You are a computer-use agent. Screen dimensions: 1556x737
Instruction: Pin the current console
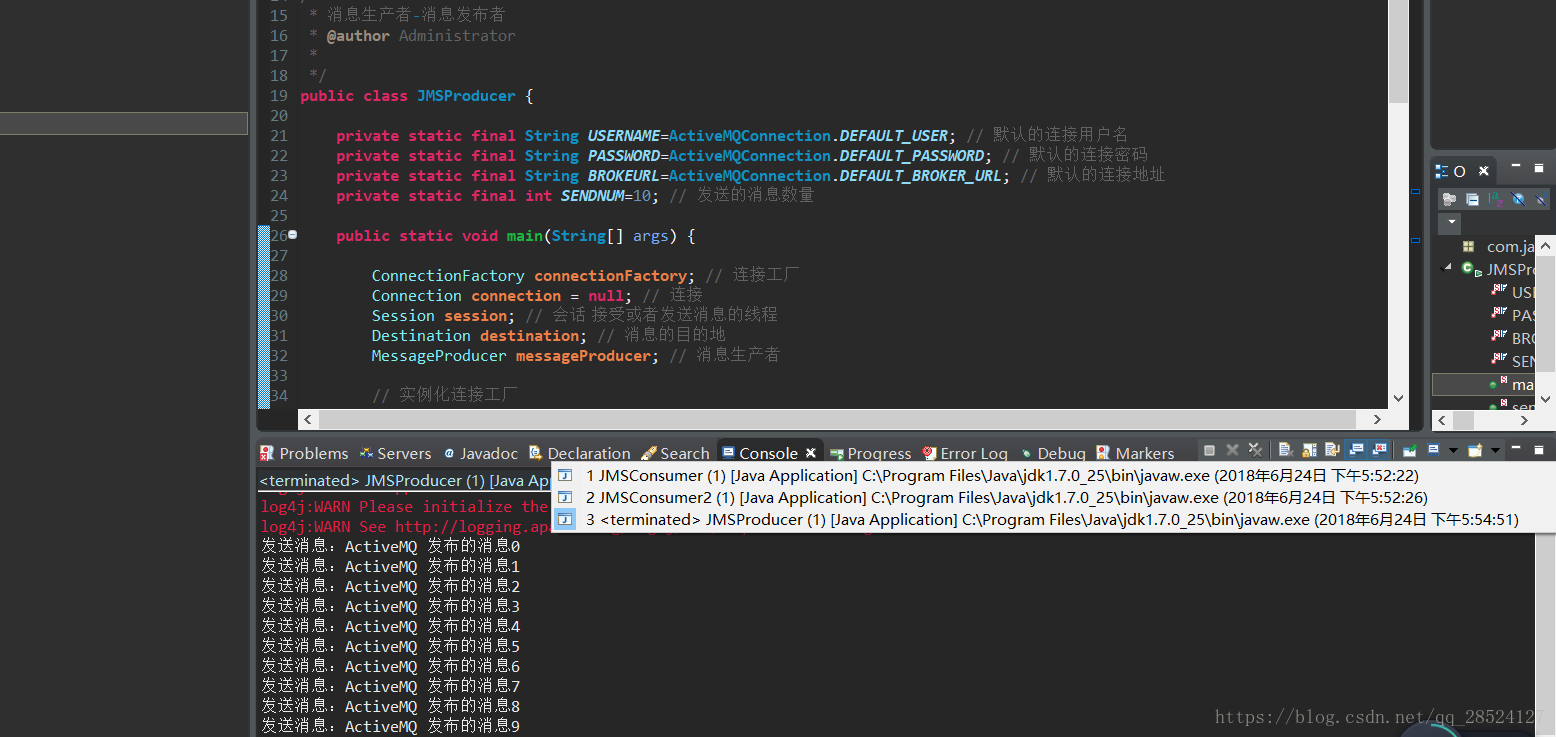[x=1409, y=451]
